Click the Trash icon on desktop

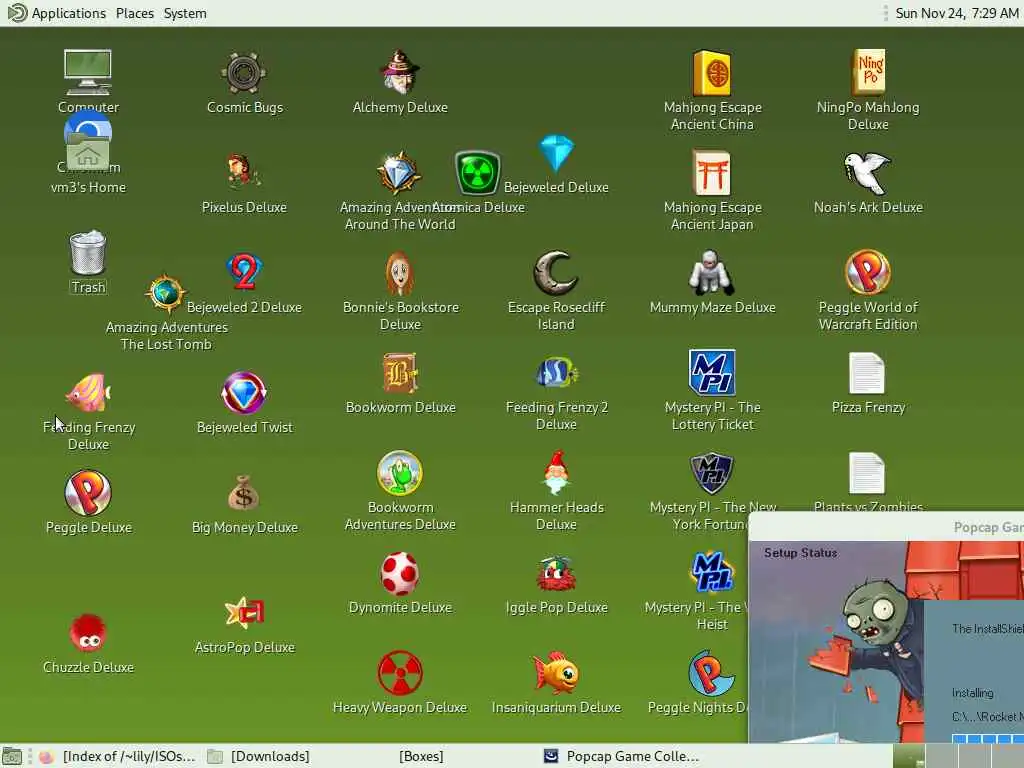tap(88, 253)
